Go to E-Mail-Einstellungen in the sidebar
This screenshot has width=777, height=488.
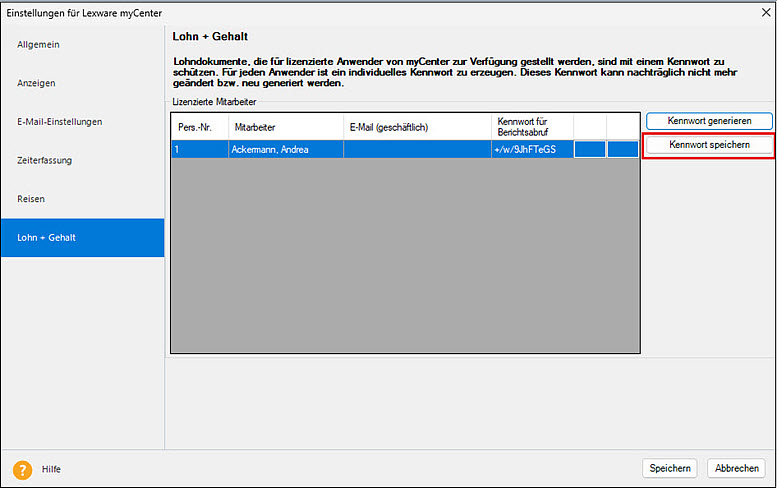[x=60, y=122]
